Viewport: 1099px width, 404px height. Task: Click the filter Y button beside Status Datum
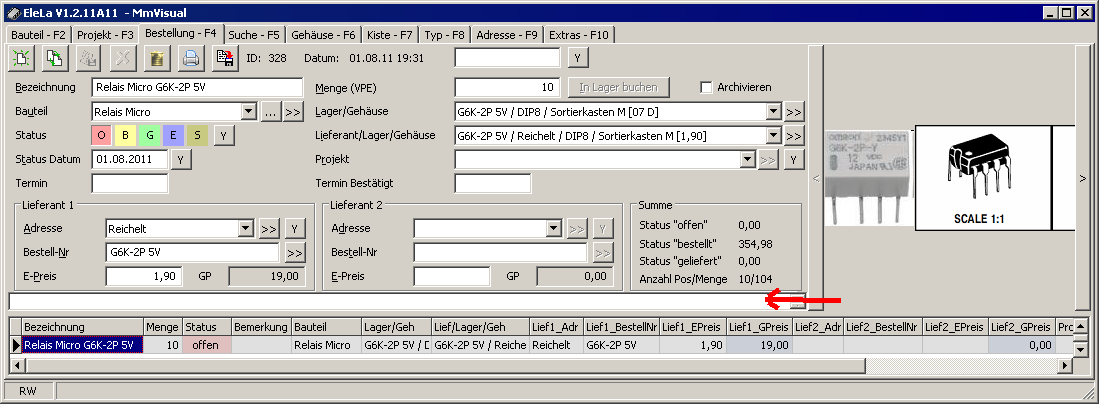click(181, 159)
